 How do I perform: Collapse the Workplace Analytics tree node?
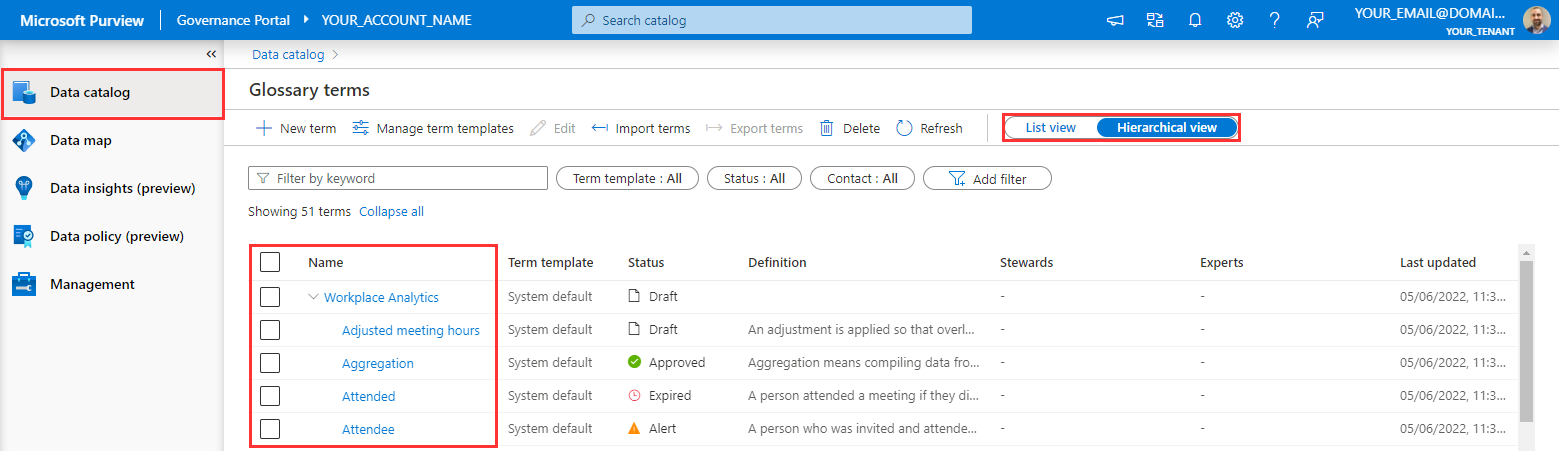coord(314,297)
